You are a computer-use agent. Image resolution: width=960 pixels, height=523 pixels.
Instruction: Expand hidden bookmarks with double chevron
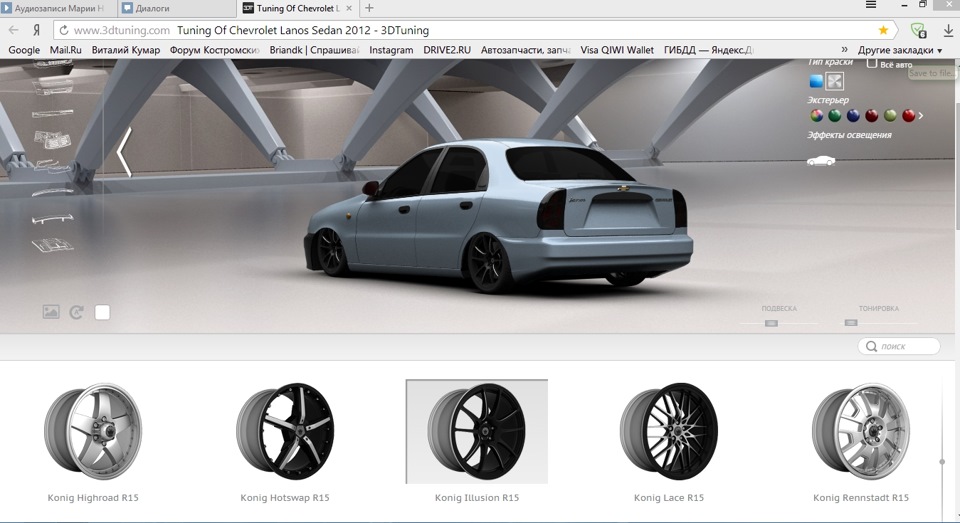[844, 50]
